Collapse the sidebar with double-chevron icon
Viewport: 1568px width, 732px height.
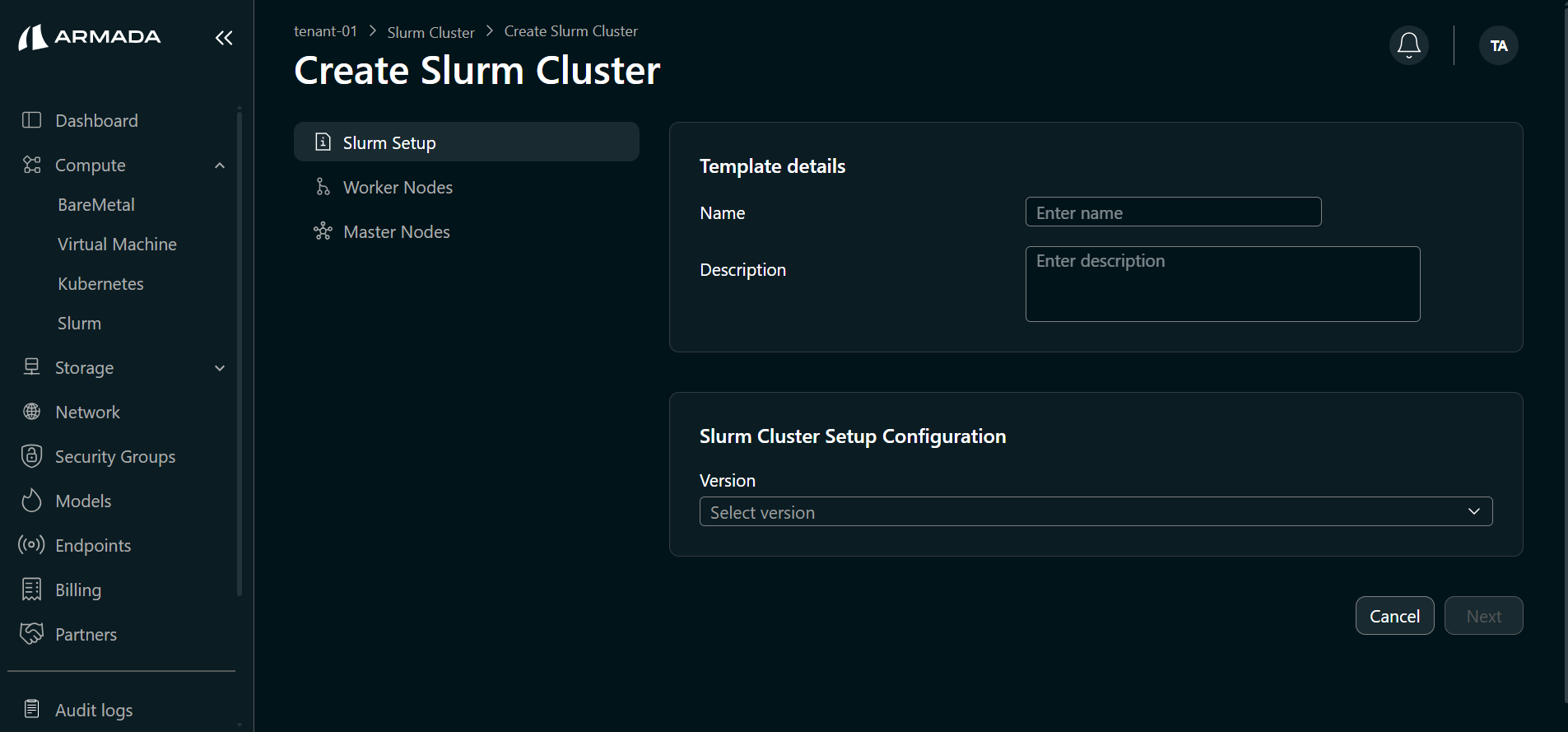click(224, 38)
